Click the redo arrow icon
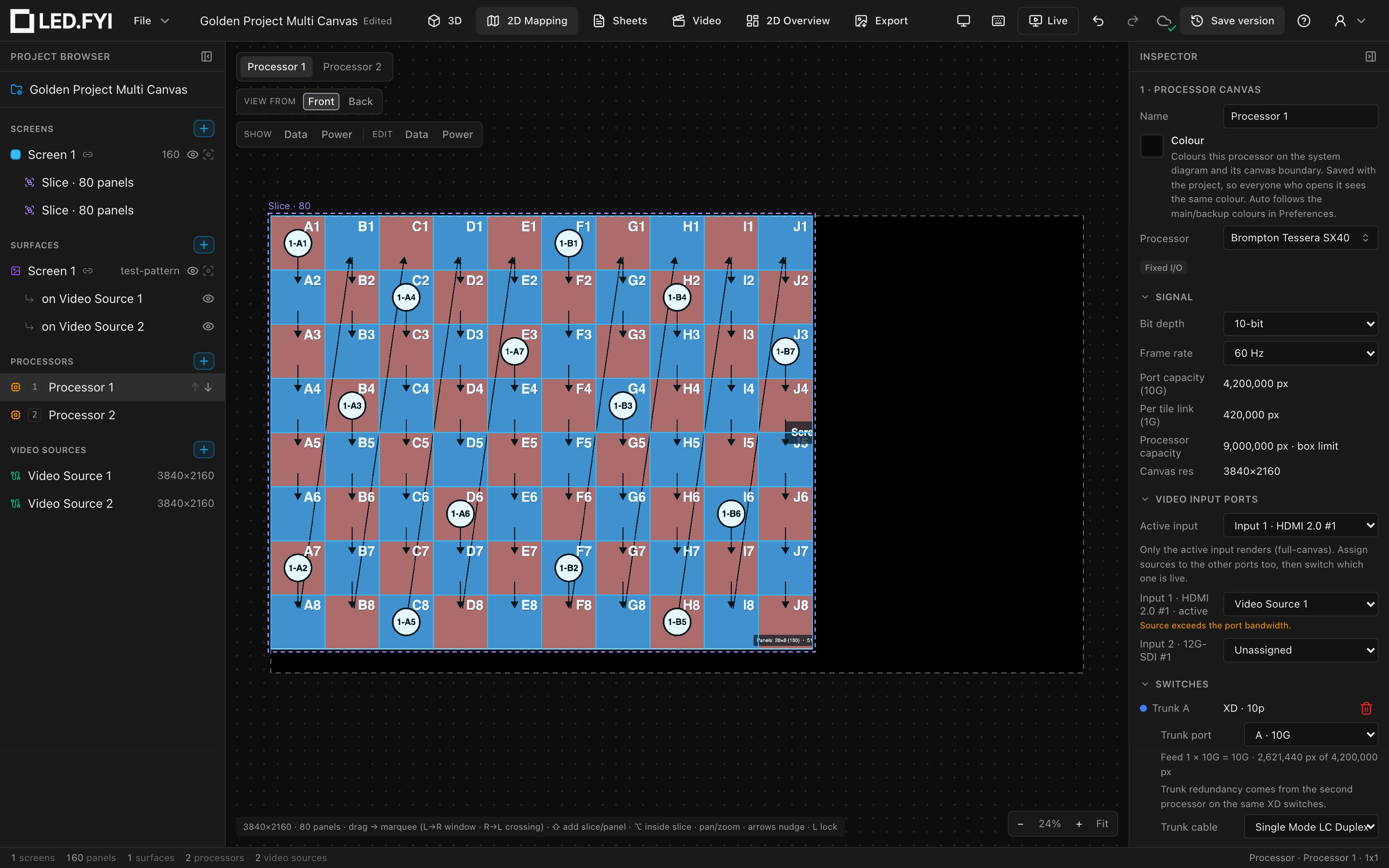The height and width of the screenshot is (868, 1389). (x=1132, y=21)
